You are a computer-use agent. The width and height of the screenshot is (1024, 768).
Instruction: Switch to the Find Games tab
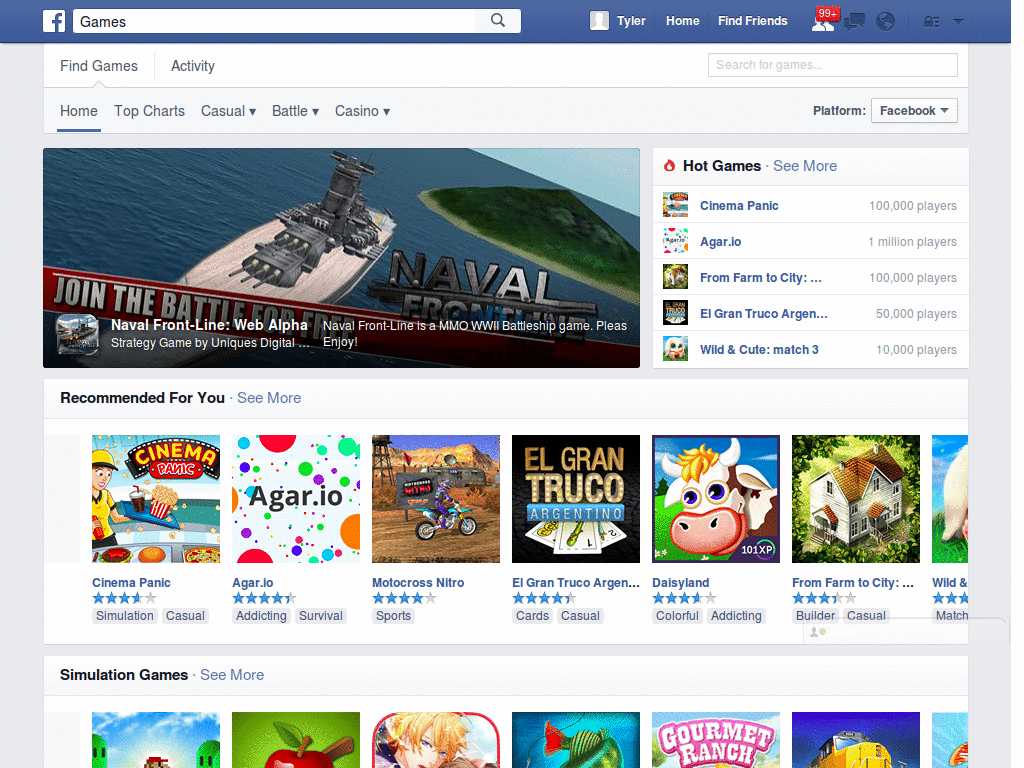(x=99, y=66)
